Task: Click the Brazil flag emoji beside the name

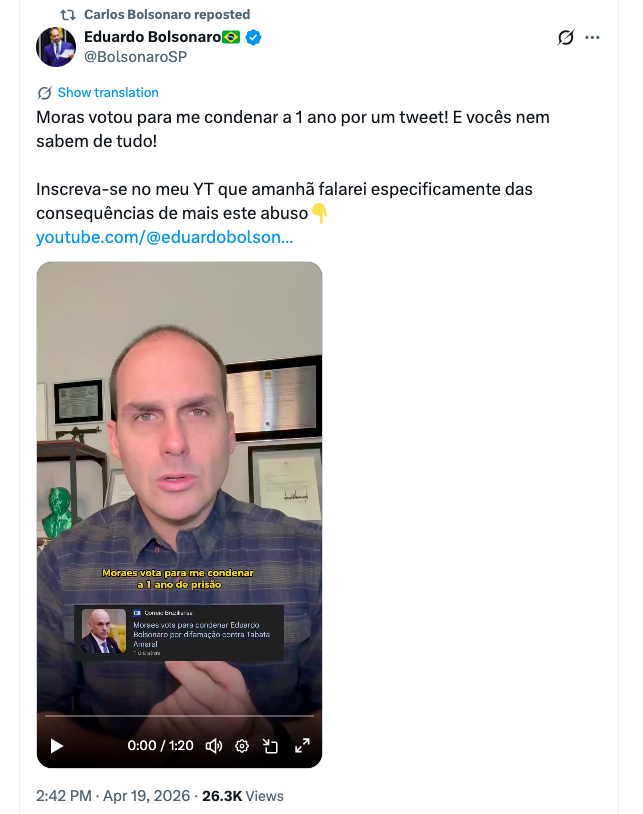Action: (x=231, y=37)
